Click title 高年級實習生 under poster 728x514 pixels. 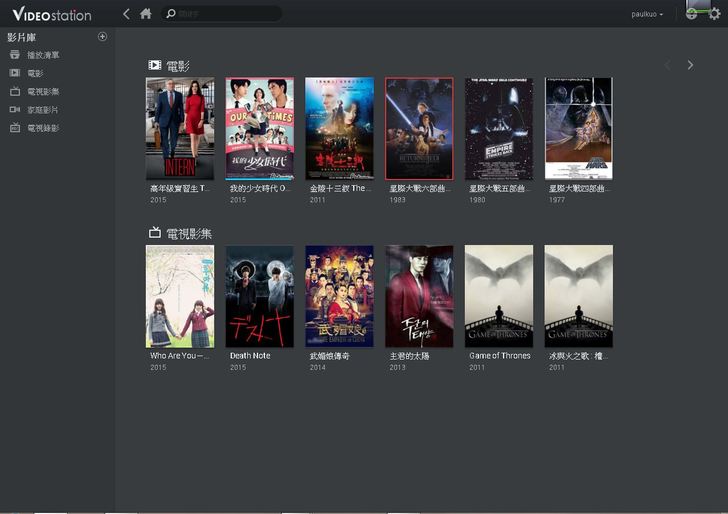180,188
